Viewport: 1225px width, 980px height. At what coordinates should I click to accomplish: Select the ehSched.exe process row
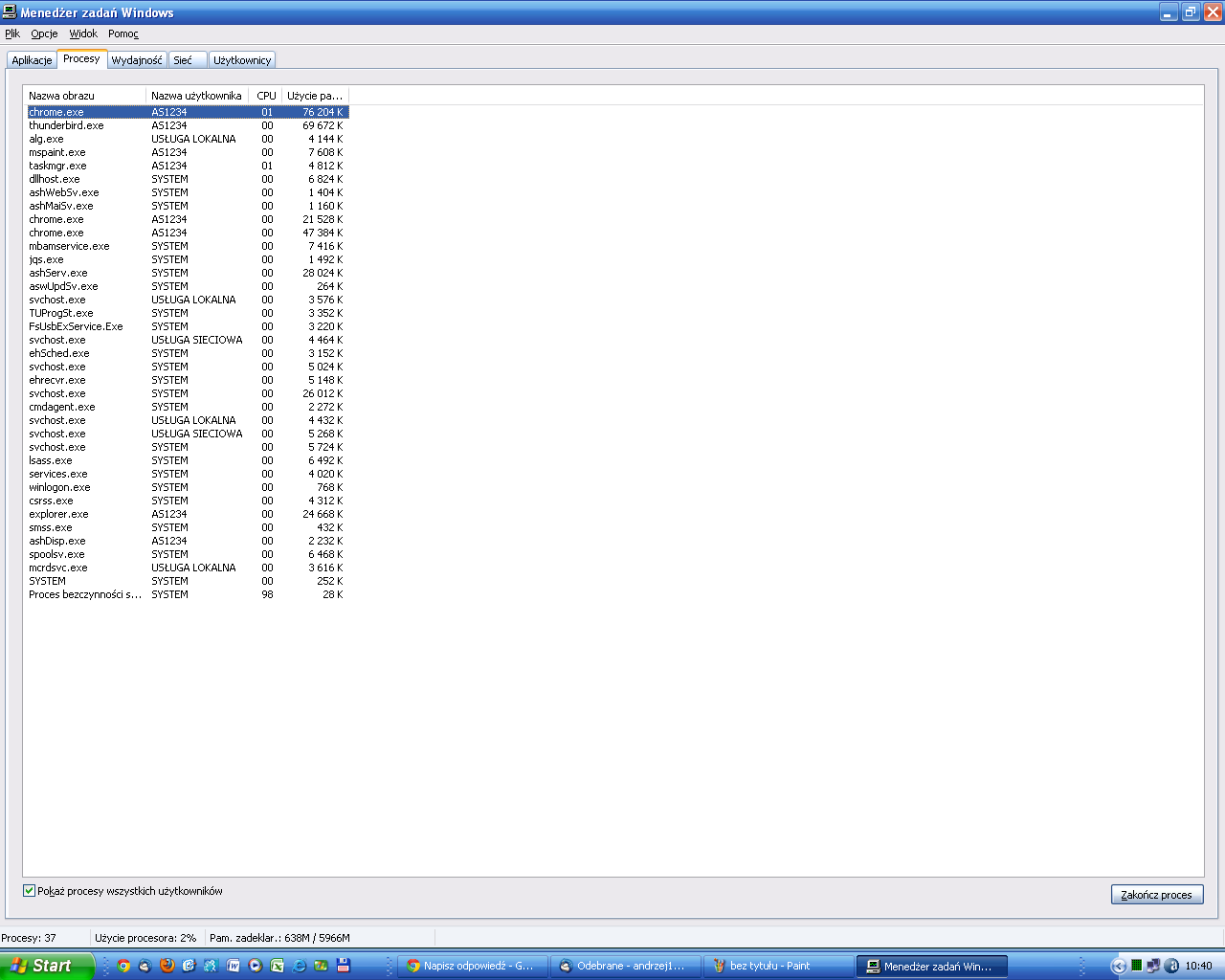(x=188, y=353)
